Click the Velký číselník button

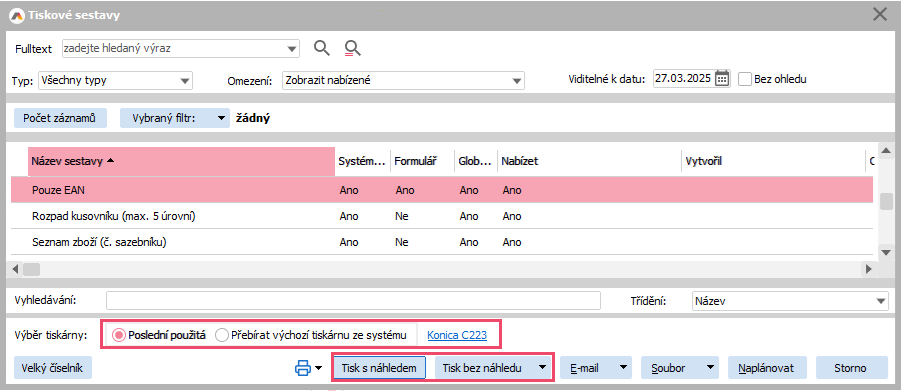coord(53,368)
